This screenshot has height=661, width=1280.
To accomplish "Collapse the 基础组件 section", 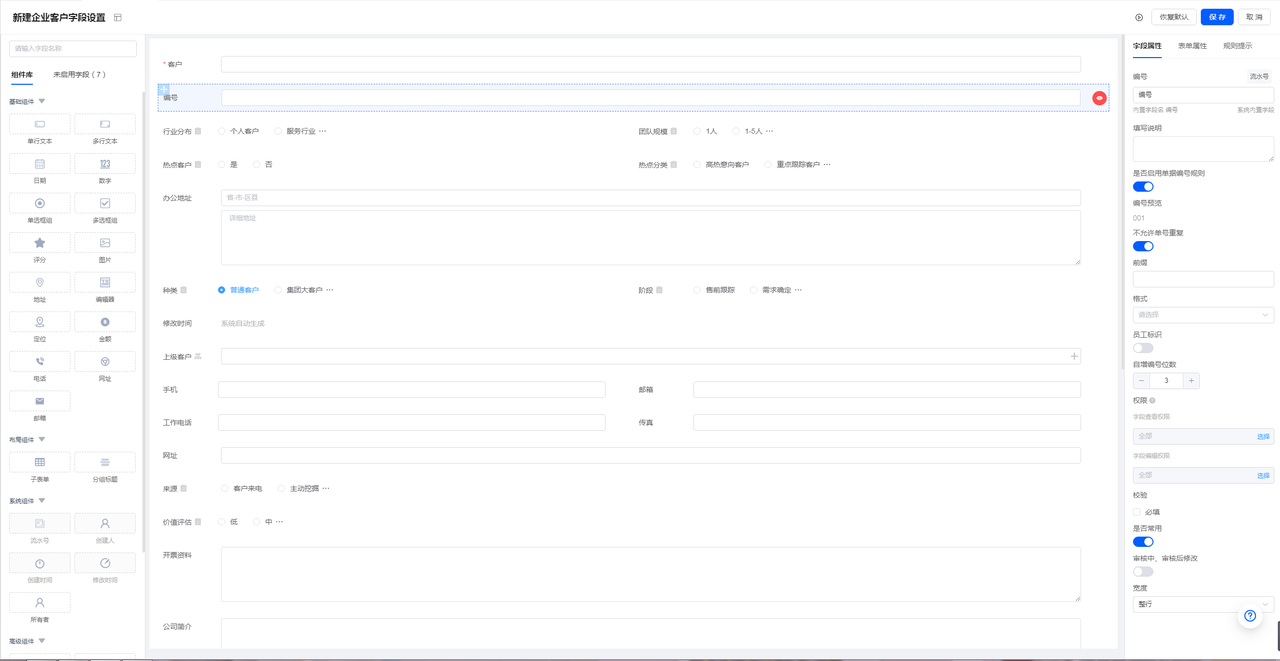I will pos(42,101).
